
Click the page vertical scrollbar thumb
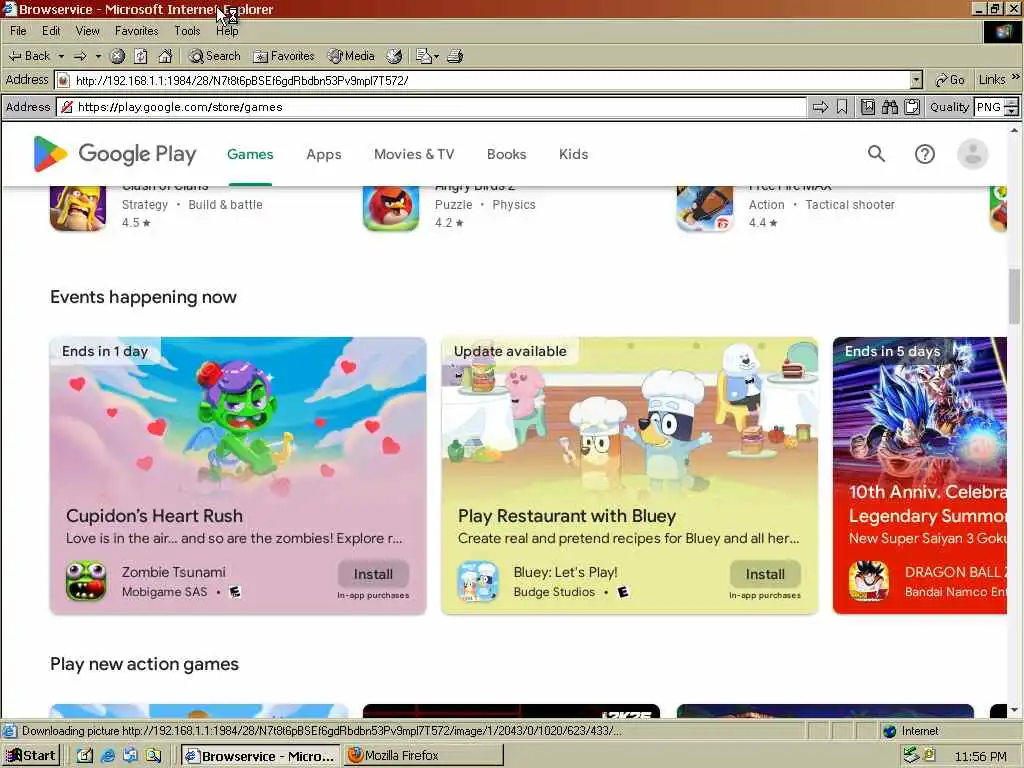coord(1014,296)
